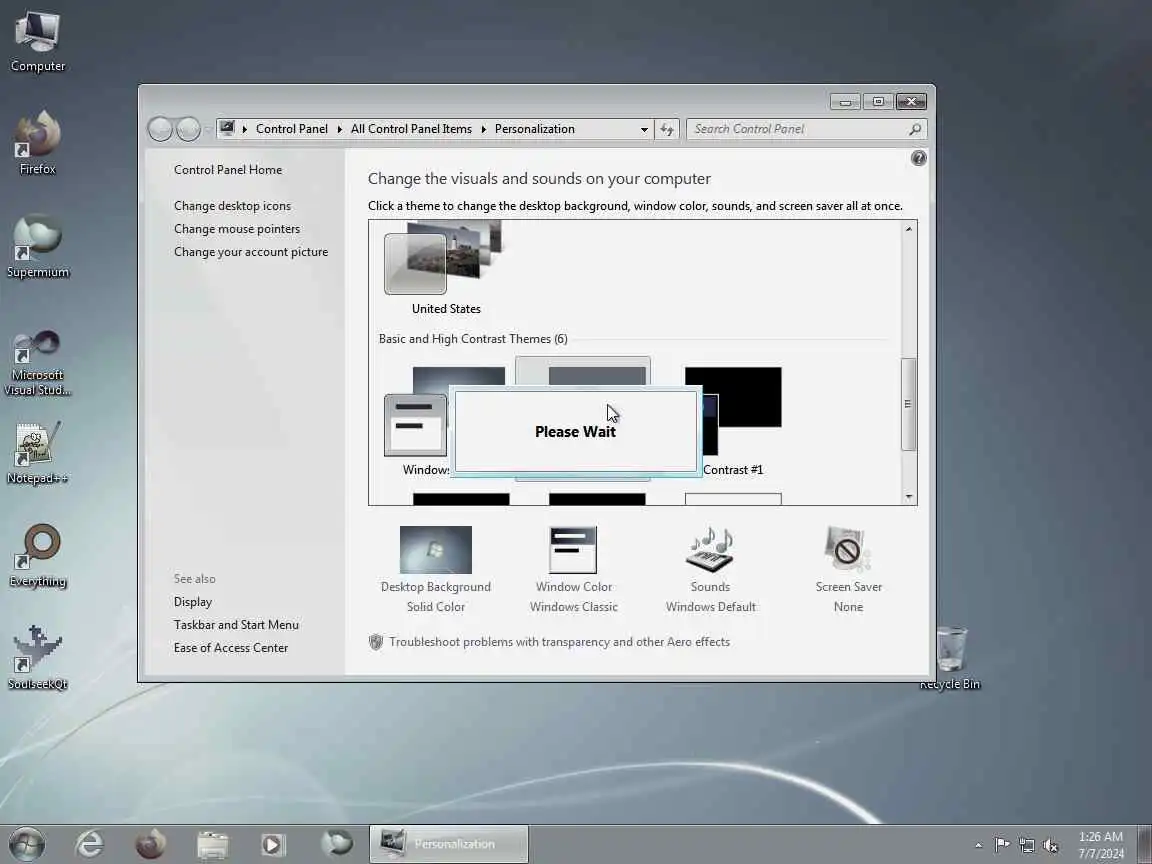
Task: Select the Everything desktop shortcut
Action: 37,555
